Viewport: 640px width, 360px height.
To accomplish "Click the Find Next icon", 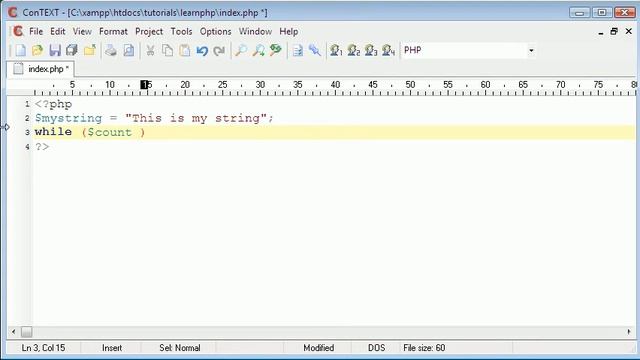I will 258,50.
